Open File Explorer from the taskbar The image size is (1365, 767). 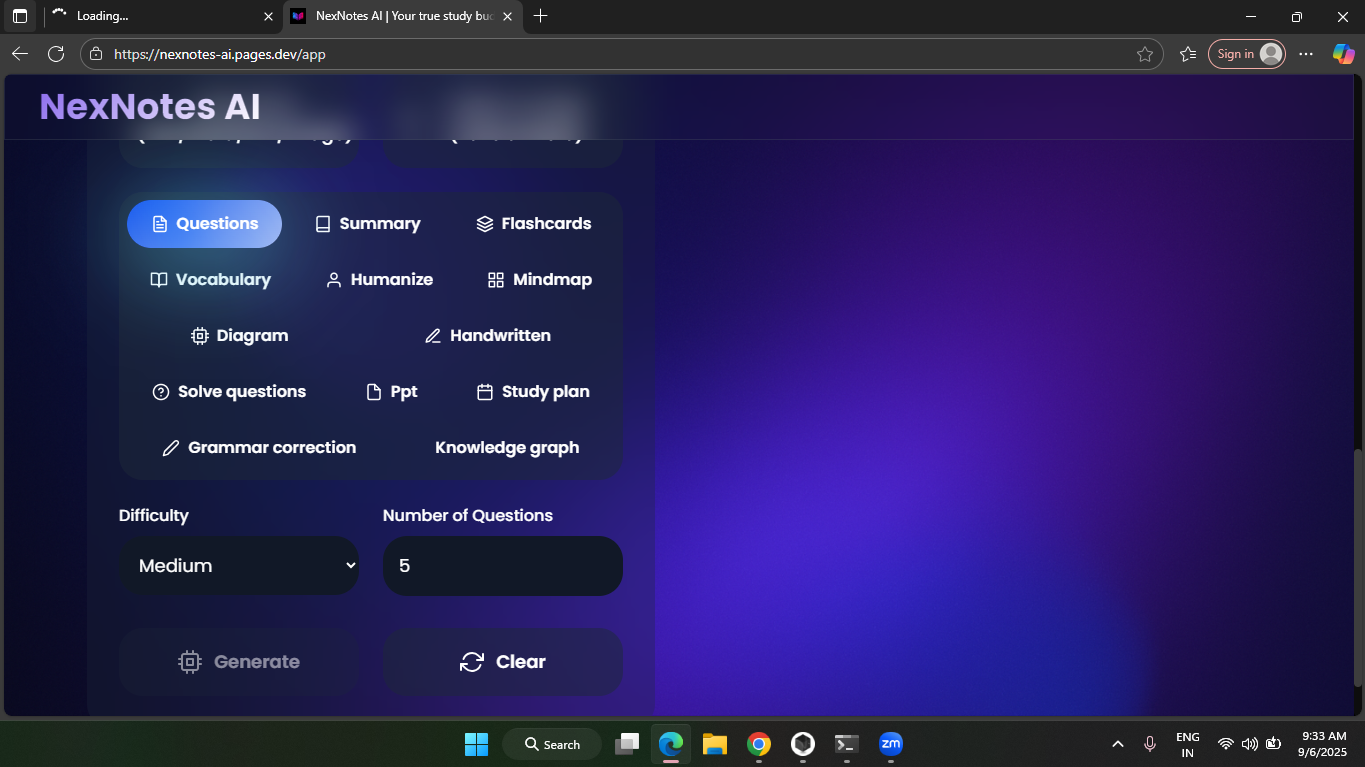pos(714,744)
